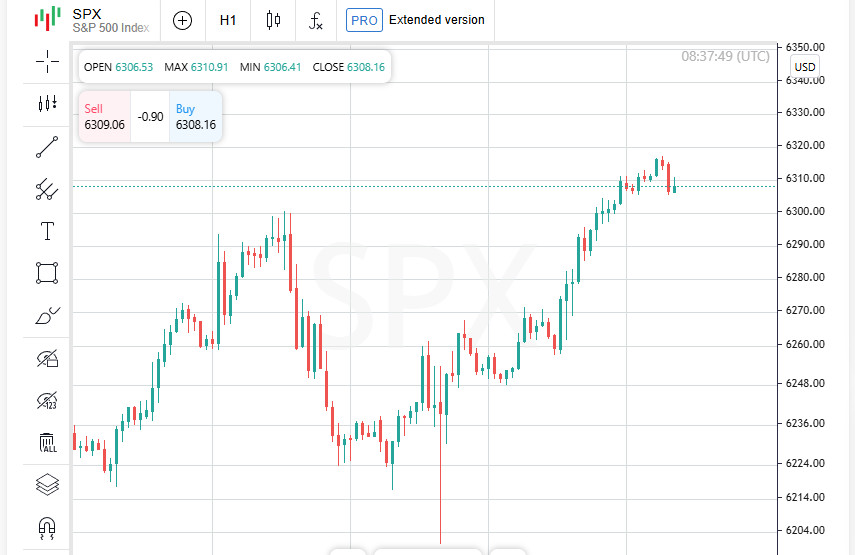Image resolution: width=855 pixels, height=555 pixels.
Task: Select the crosshair cursor tool
Action: (x=47, y=63)
